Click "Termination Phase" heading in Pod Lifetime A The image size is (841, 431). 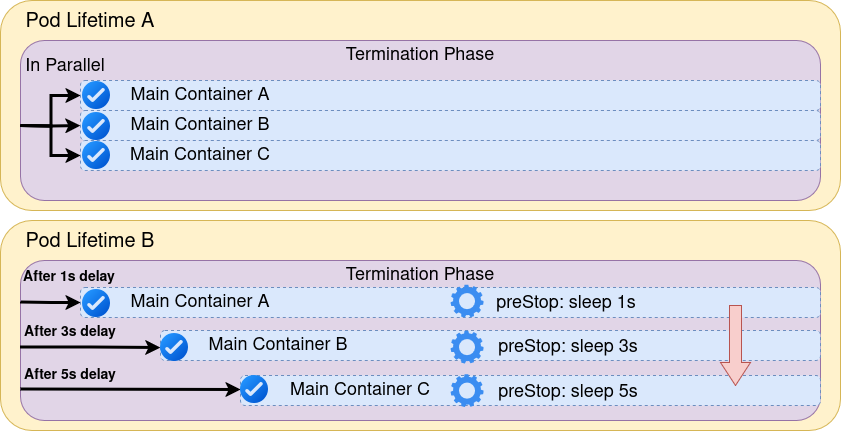(x=420, y=54)
